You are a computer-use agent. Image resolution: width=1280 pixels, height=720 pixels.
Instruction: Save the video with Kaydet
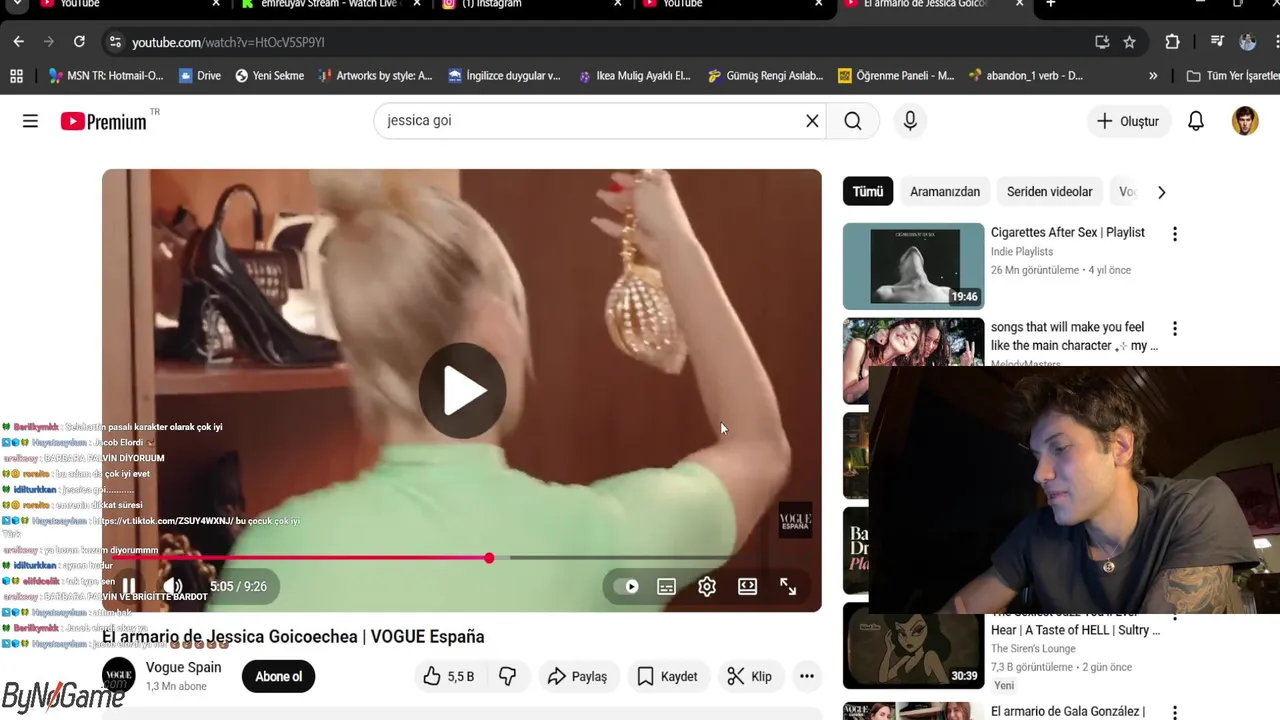click(667, 677)
